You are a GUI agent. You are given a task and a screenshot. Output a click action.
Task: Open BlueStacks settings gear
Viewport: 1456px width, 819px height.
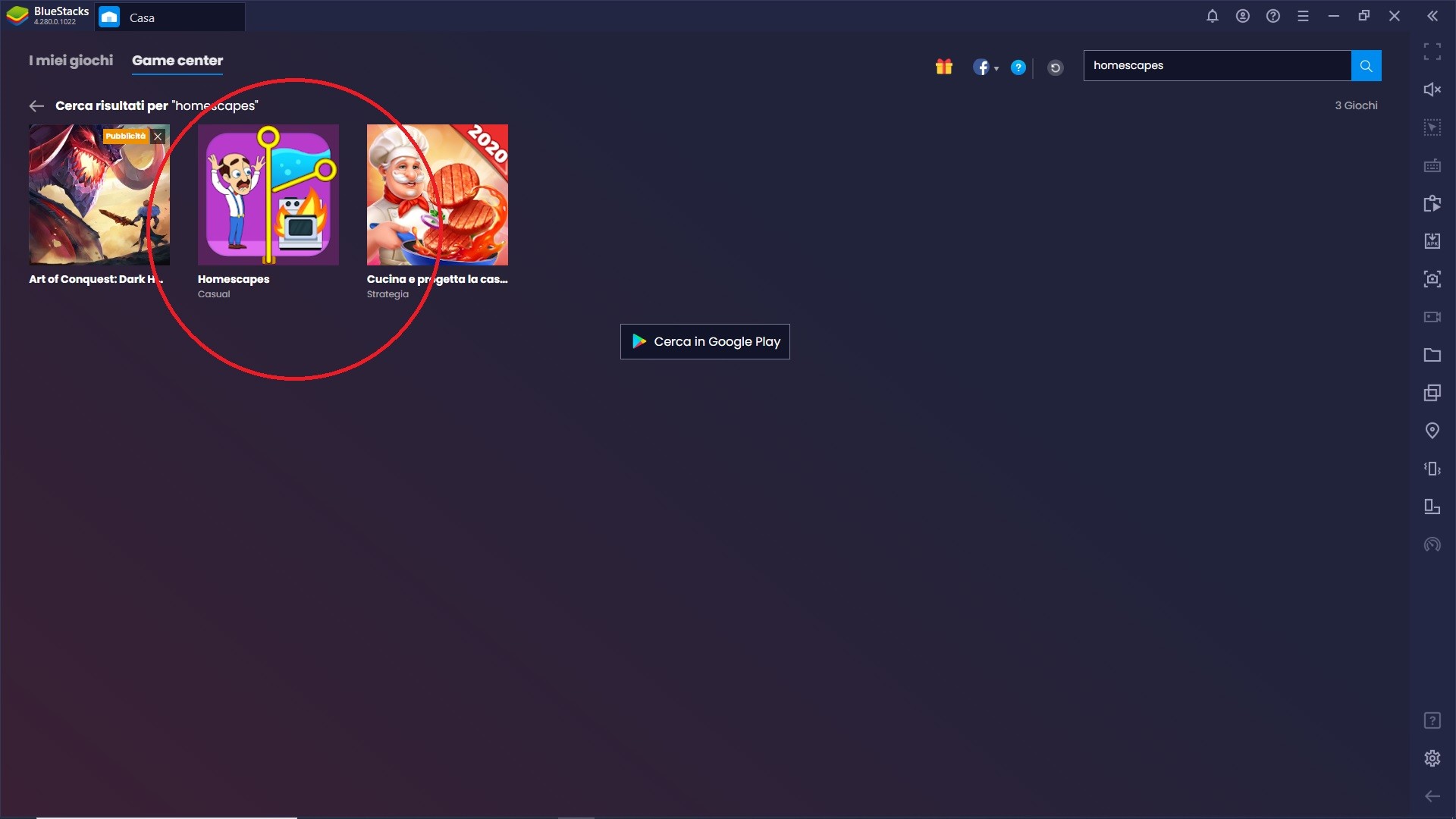(x=1432, y=758)
